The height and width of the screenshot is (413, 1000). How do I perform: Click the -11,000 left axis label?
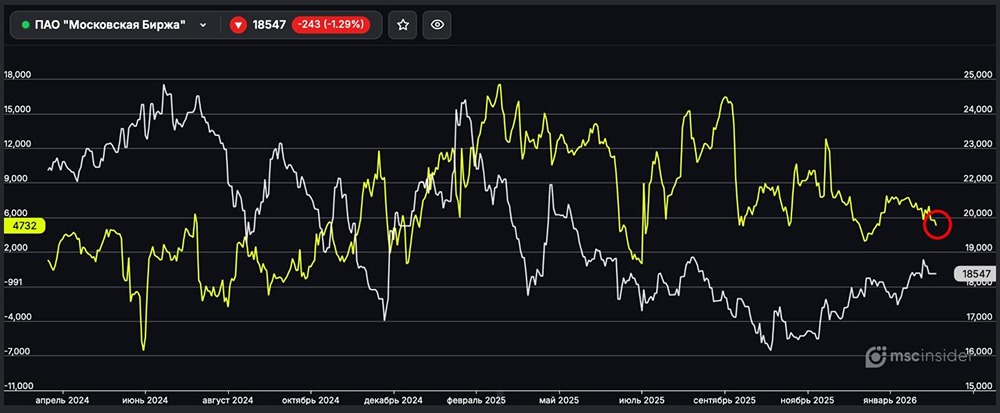point(18,386)
